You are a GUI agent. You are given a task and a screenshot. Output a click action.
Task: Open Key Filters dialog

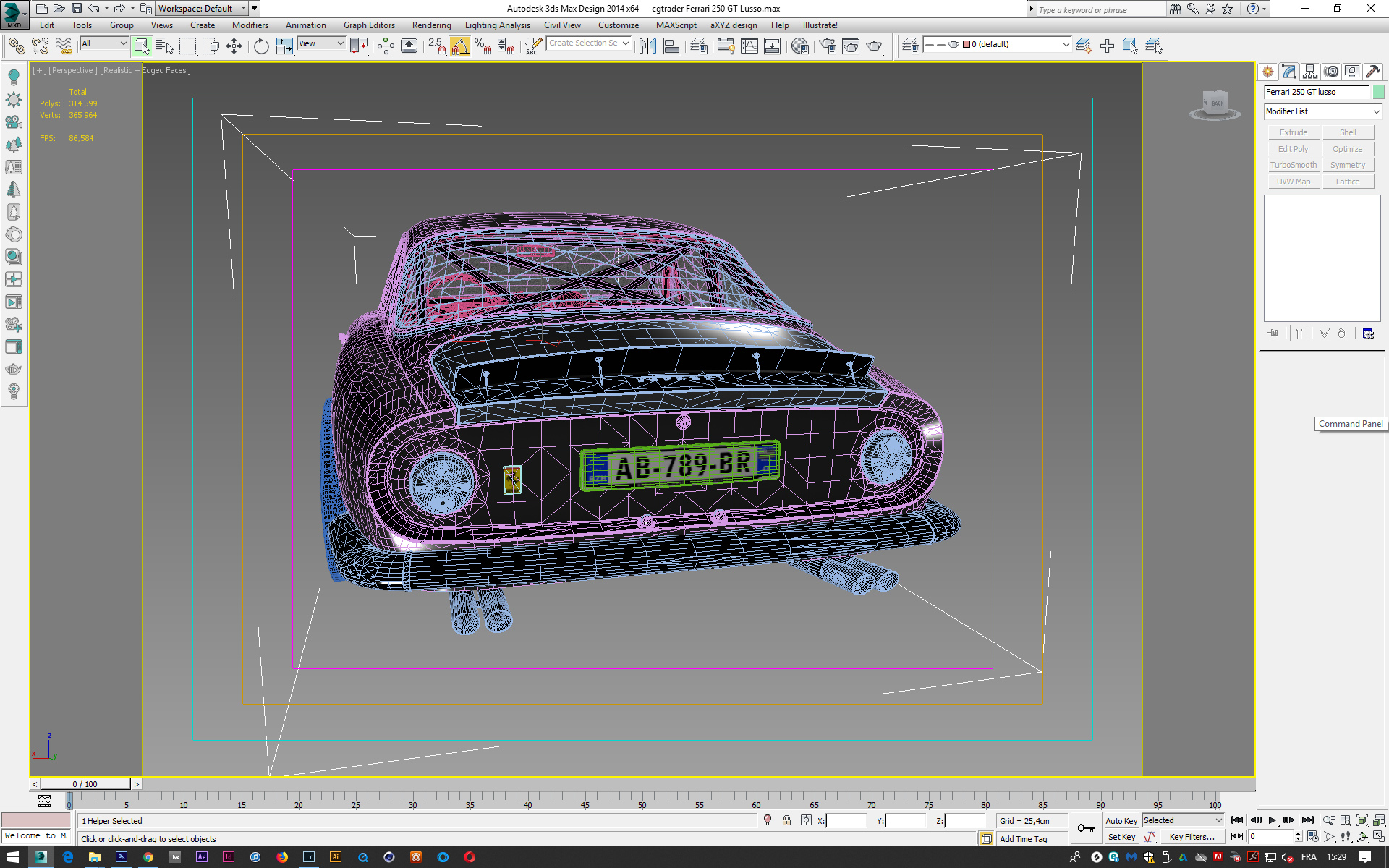click(x=1192, y=837)
